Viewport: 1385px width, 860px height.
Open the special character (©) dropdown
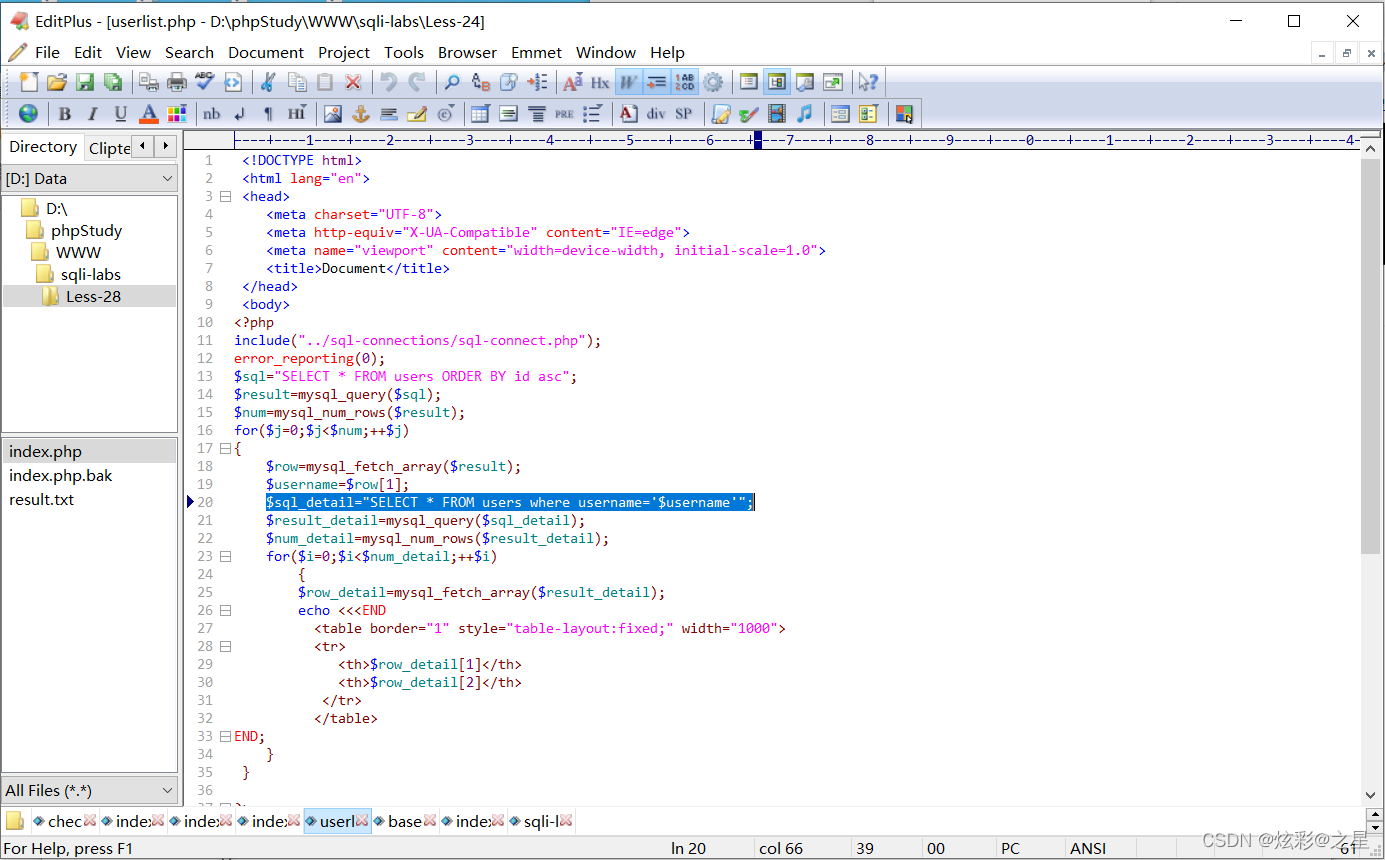coord(446,113)
